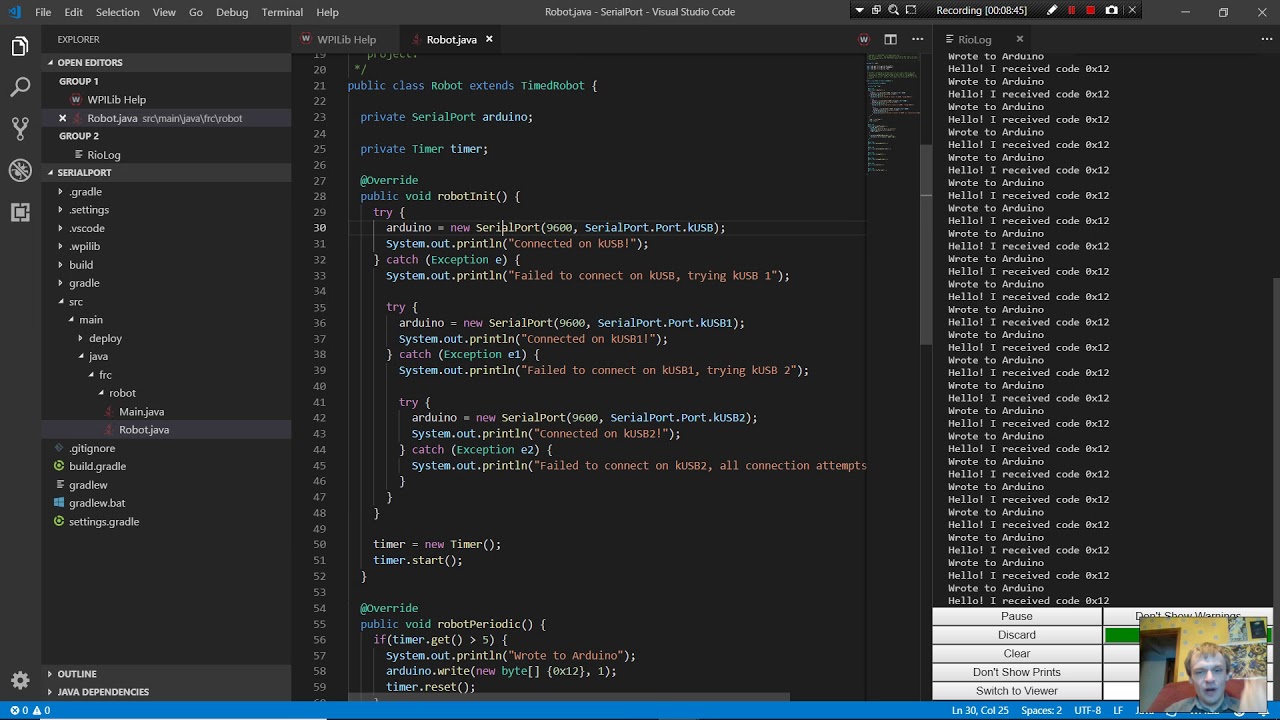Click the WPILib command icon in editor toolbar

864,40
